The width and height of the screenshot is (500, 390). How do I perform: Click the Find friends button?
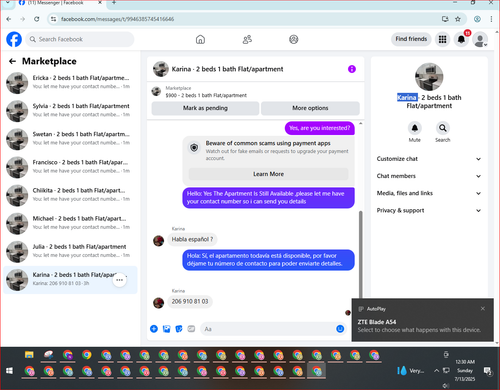point(411,39)
